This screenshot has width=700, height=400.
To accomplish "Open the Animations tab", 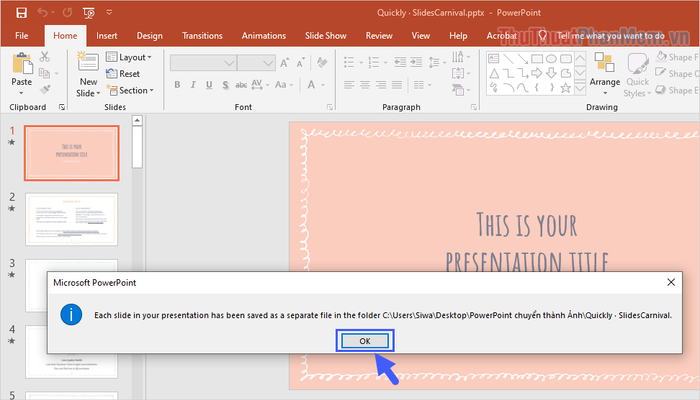I will [264, 36].
